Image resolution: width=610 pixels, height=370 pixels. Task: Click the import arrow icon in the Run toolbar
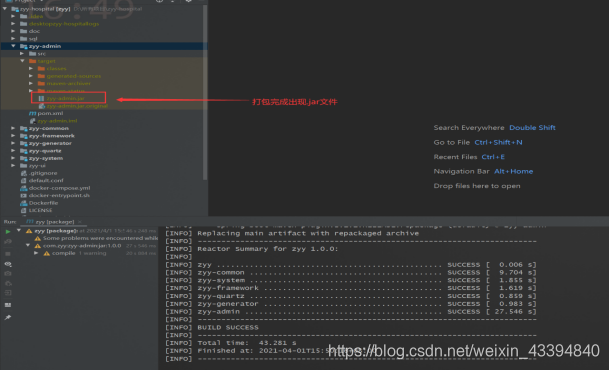coord(8,293)
